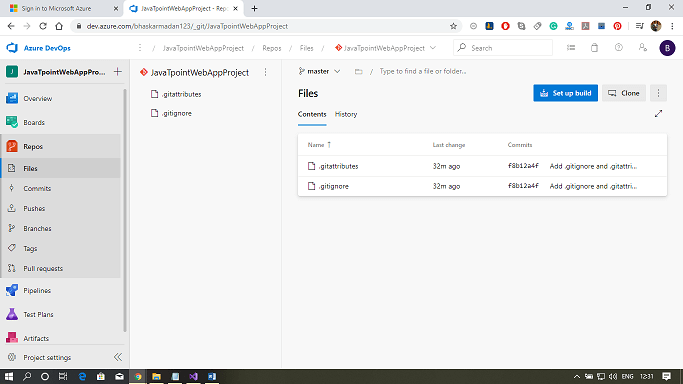This screenshot has width=683, height=384.
Task: Open Files under Repos
Action: pyautogui.click(x=61, y=168)
